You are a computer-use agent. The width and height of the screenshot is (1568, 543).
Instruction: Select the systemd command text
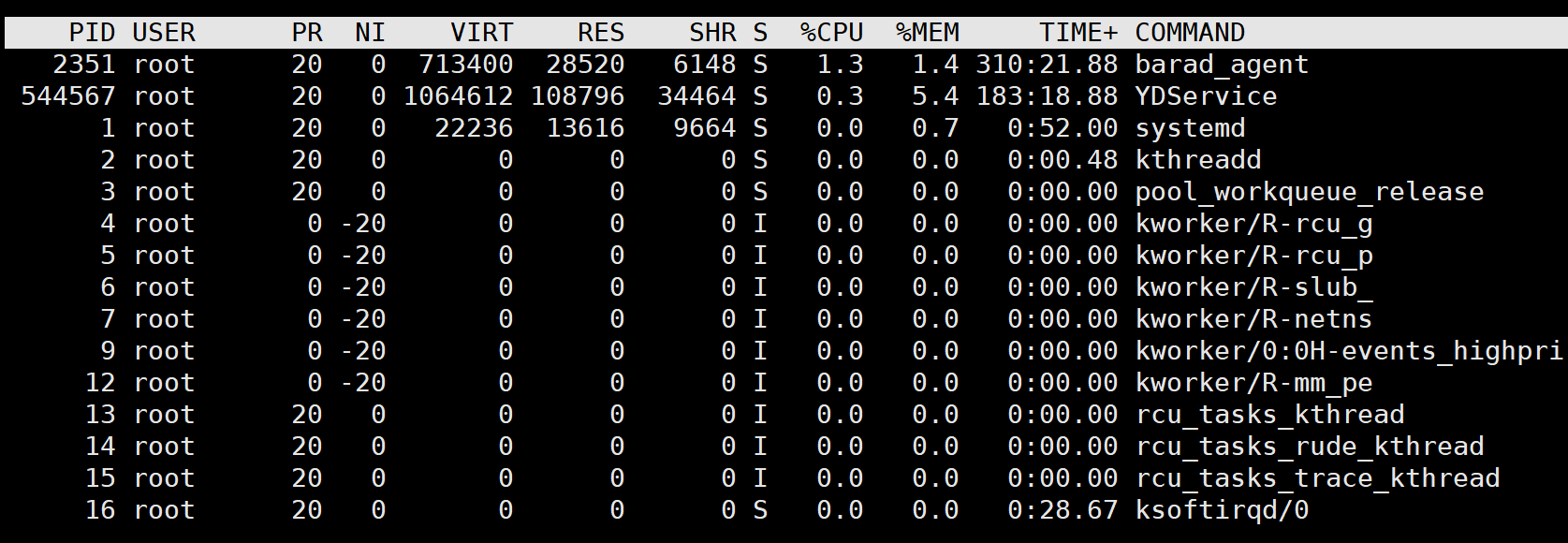click(1190, 128)
